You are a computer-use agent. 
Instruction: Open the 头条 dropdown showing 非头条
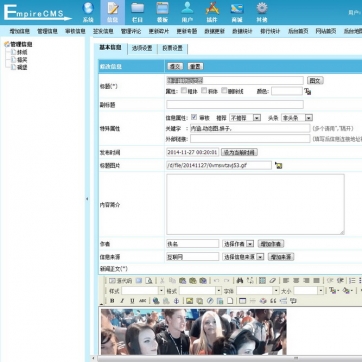click(297, 118)
